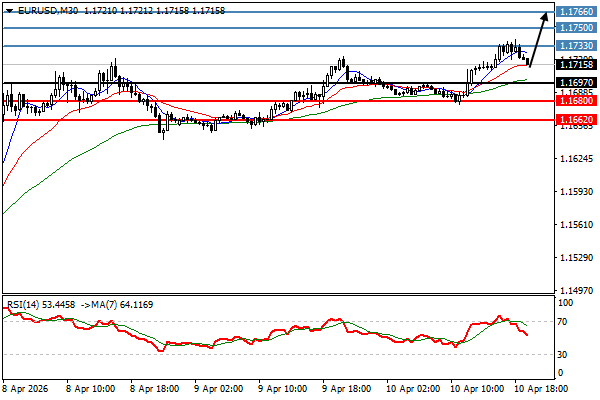This screenshot has height=400, width=600.
Task: Click the RSI(14) indicator label
Action: [26, 304]
